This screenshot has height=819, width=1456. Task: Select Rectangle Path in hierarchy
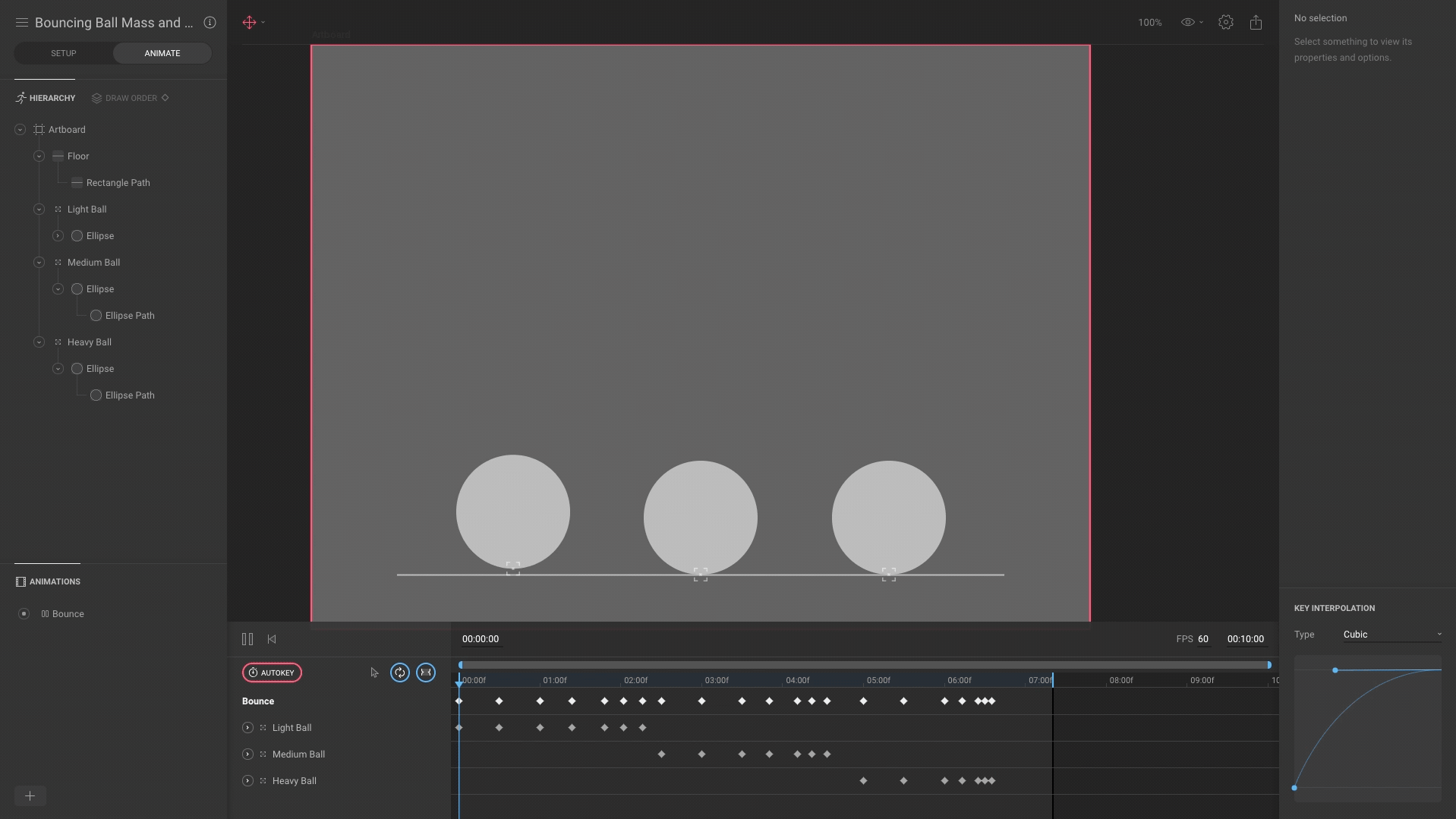click(x=118, y=183)
